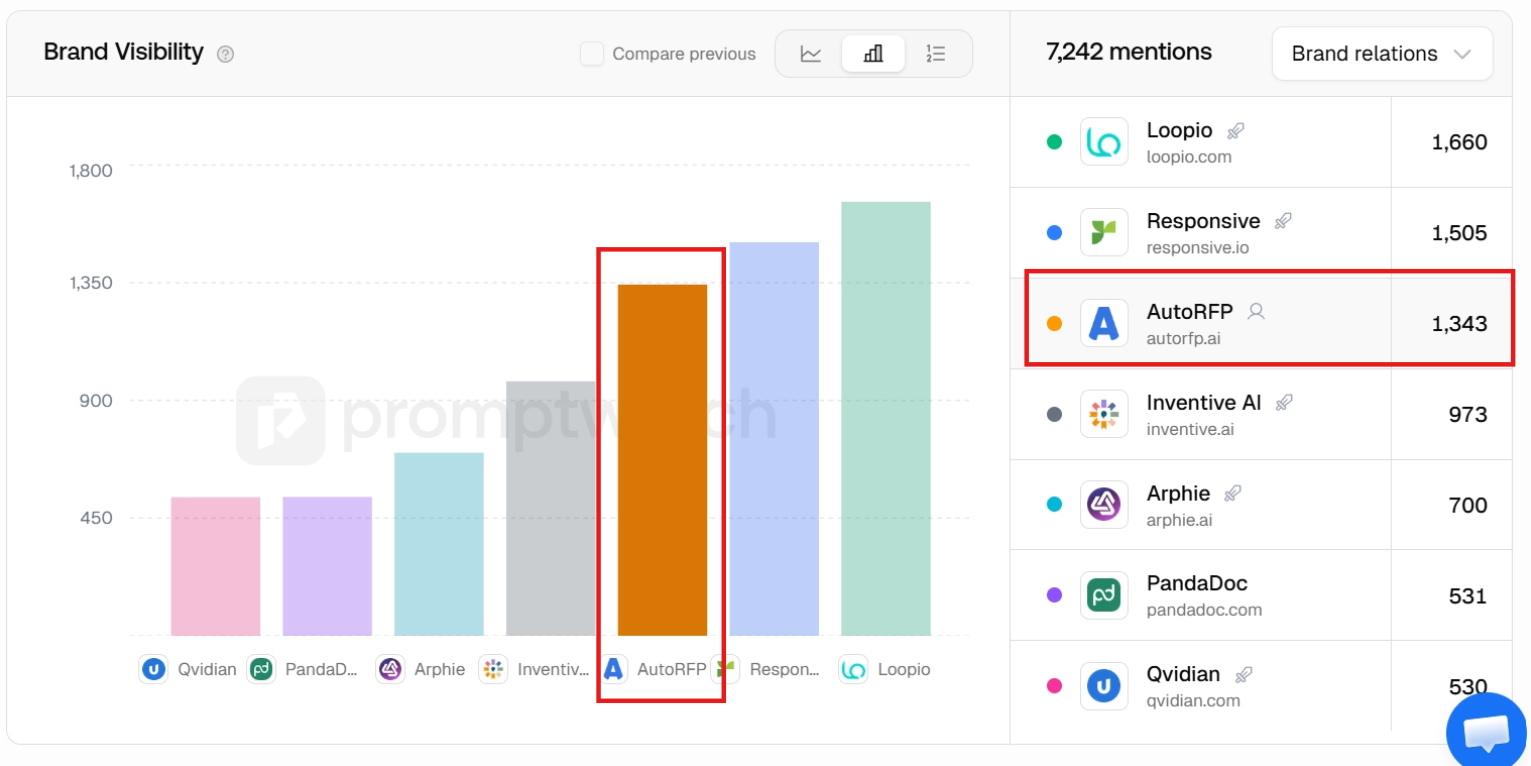
Task: Click the 1,505 mentions count
Action: [x=1459, y=233]
